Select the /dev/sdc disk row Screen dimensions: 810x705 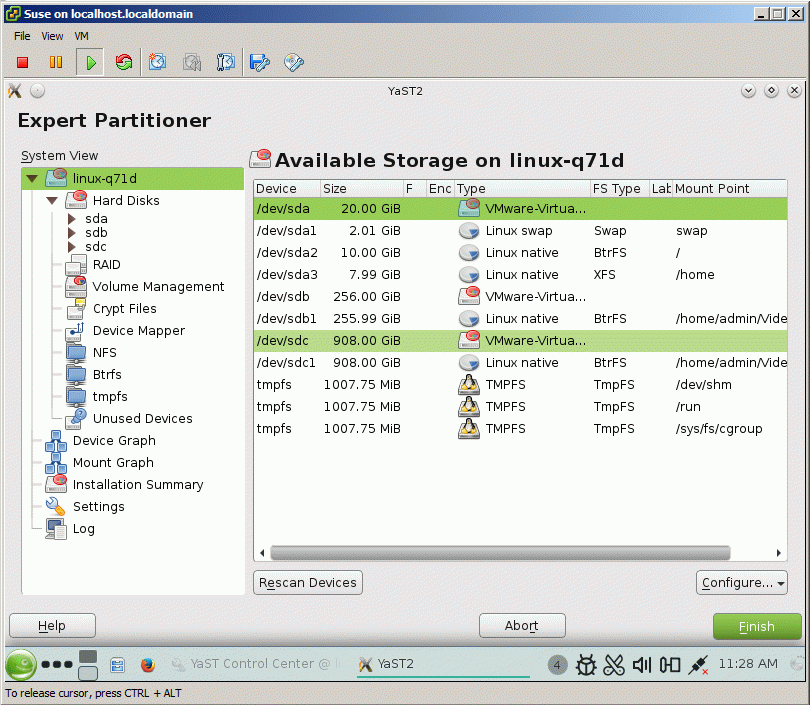(520, 341)
